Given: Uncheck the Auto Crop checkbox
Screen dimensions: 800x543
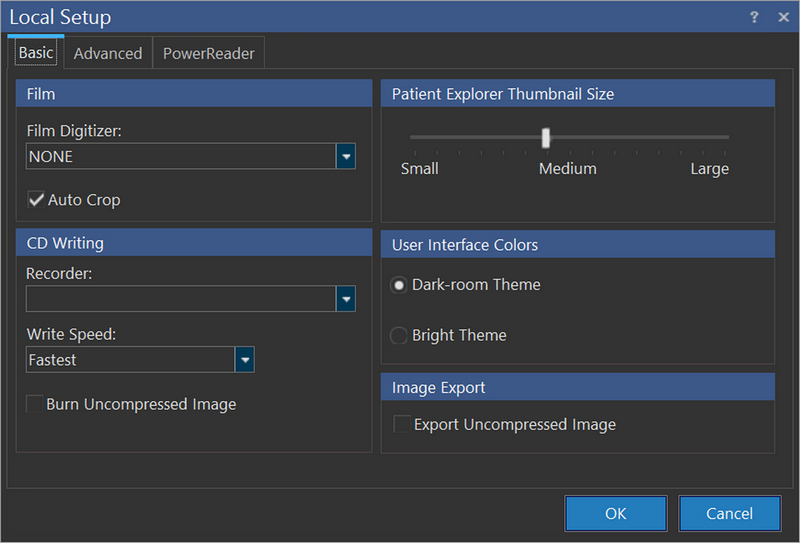Looking at the screenshot, I should [x=37, y=200].
